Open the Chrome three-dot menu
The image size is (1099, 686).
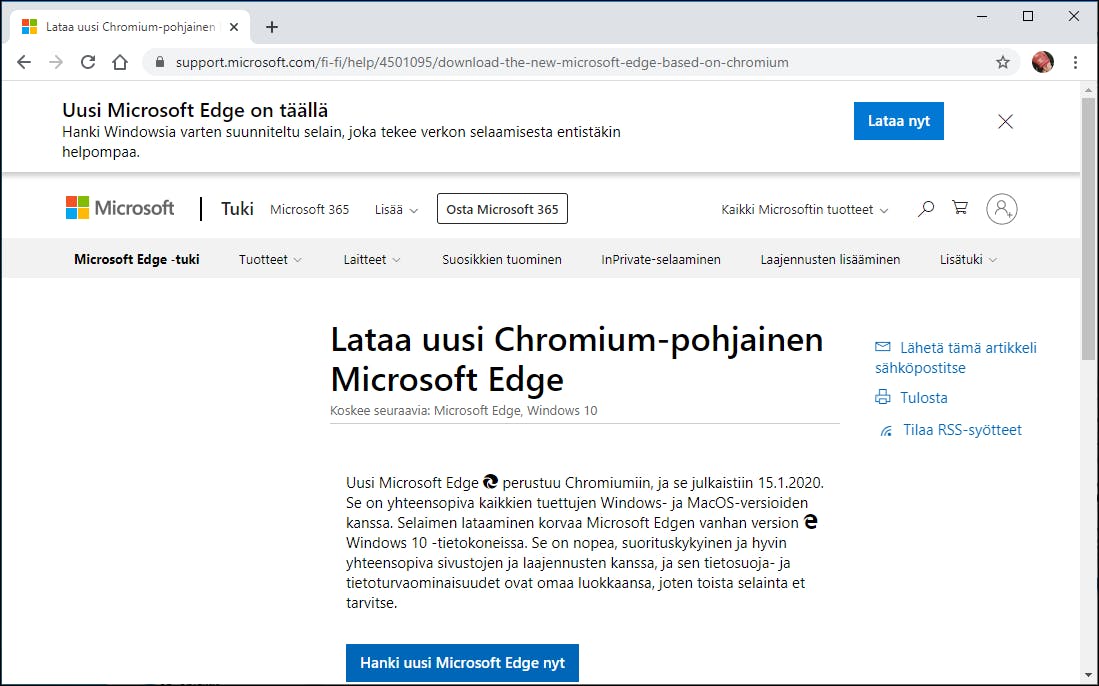coord(1075,62)
